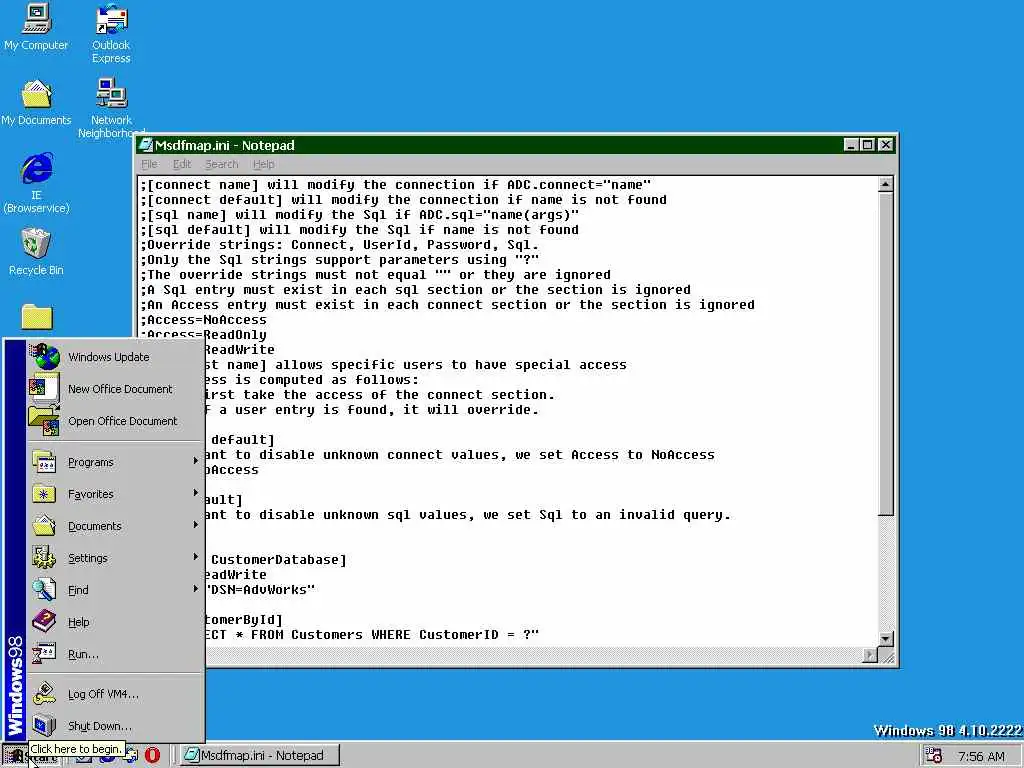Open the My Computer desktop icon
The width and height of the screenshot is (1024, 768).
pyautogui.click(x=36, y=27)
